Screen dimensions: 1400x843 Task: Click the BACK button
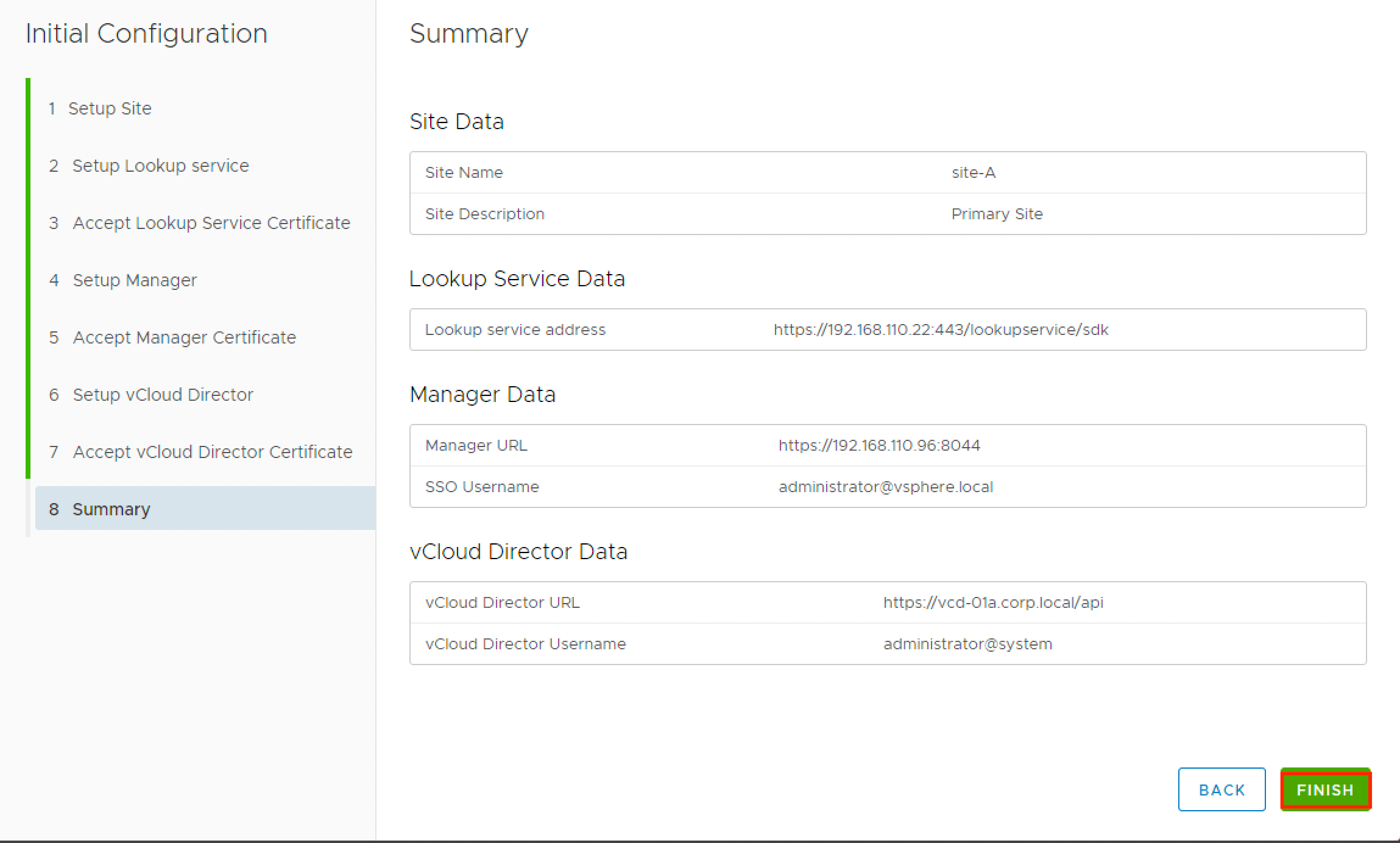[1221, 789]
